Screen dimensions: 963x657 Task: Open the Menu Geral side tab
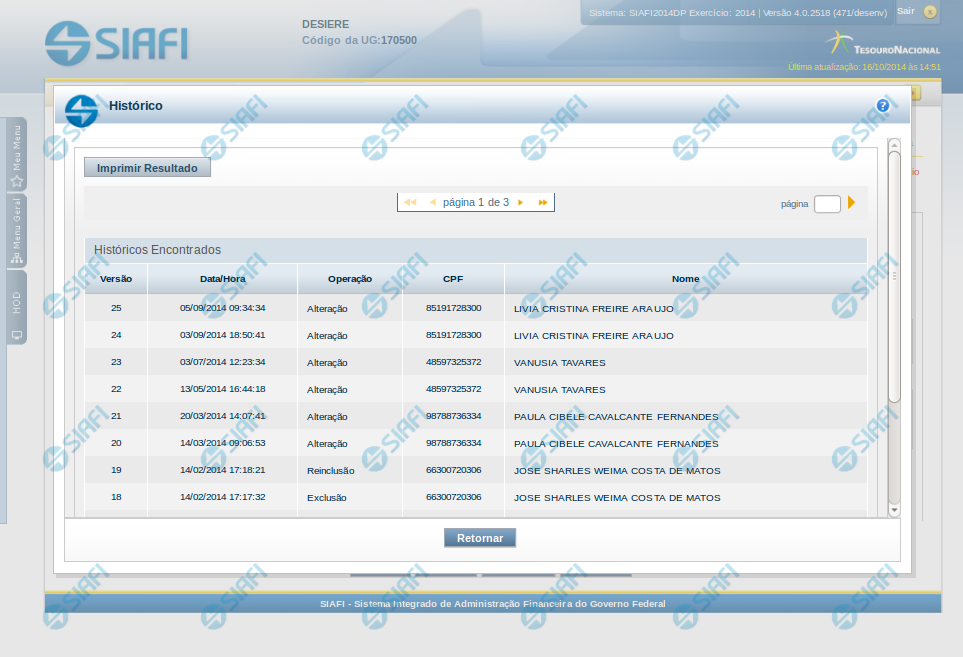pyautogui.click(x=17, y=231)
